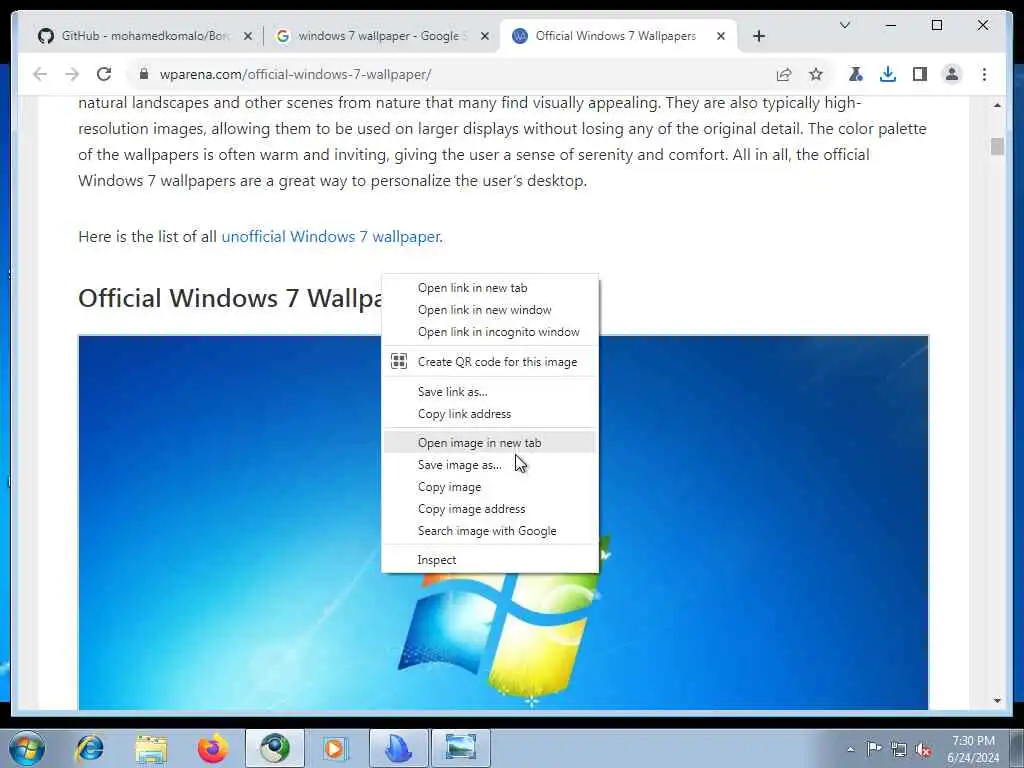Select Search image with Google
Image resolution: width=1024 pixels, height=768 pixels.
pyautogui.click(x=490, y=531)
